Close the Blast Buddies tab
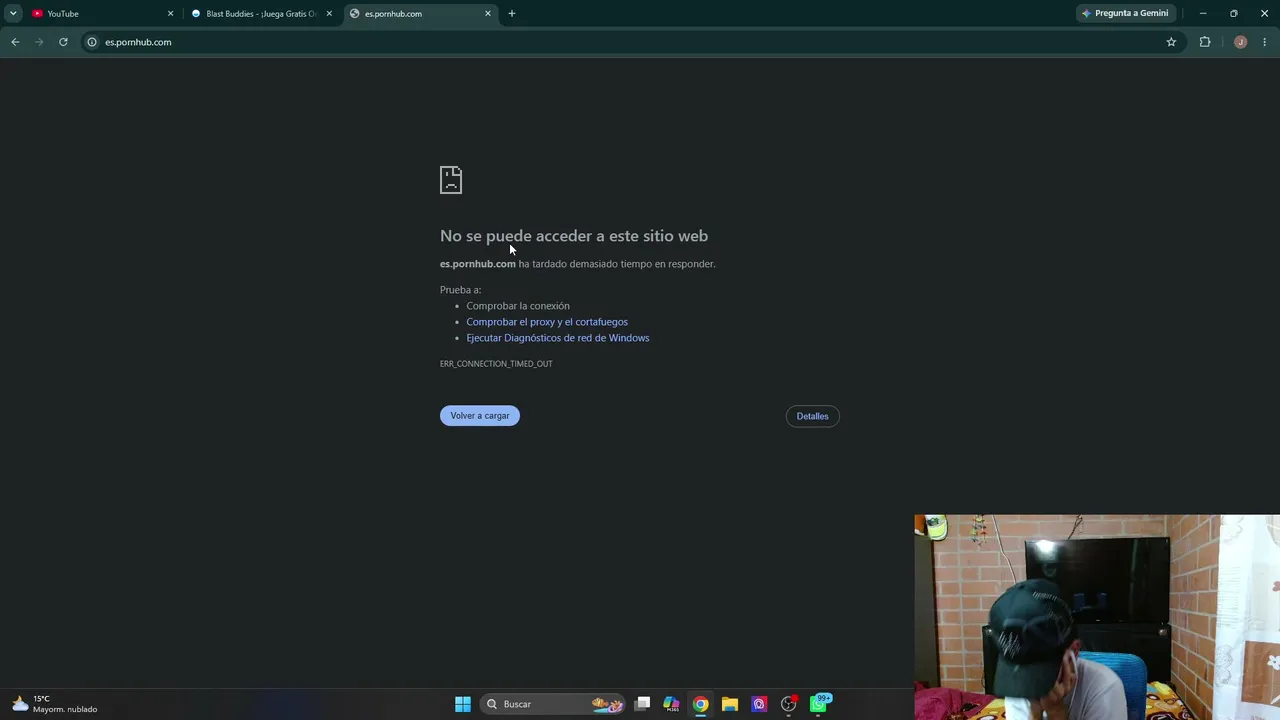 (329, 13)
